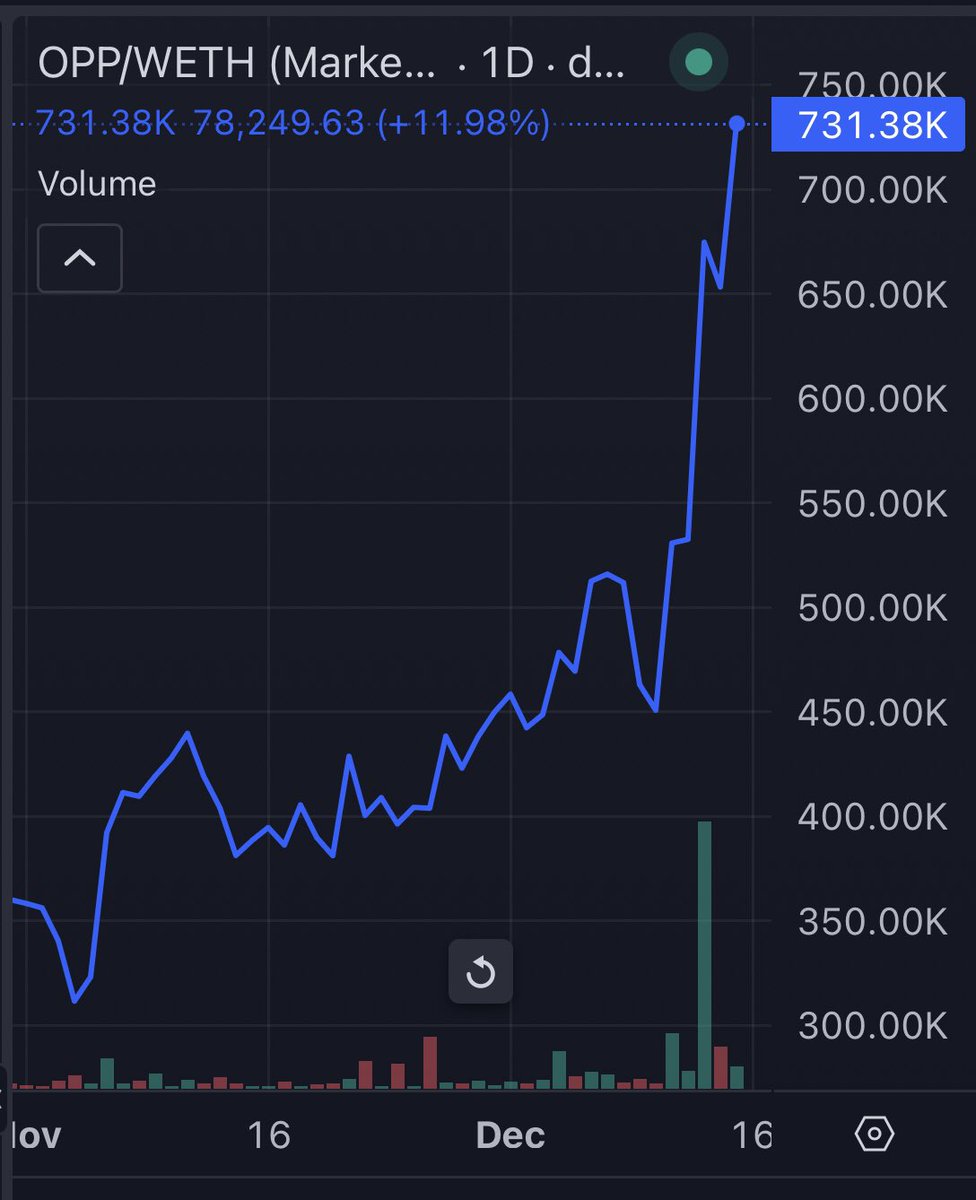The height and width of the screenshot is (1200, 976).
Task: Click the Dec label on time axis
Action: coord(510,1135)
